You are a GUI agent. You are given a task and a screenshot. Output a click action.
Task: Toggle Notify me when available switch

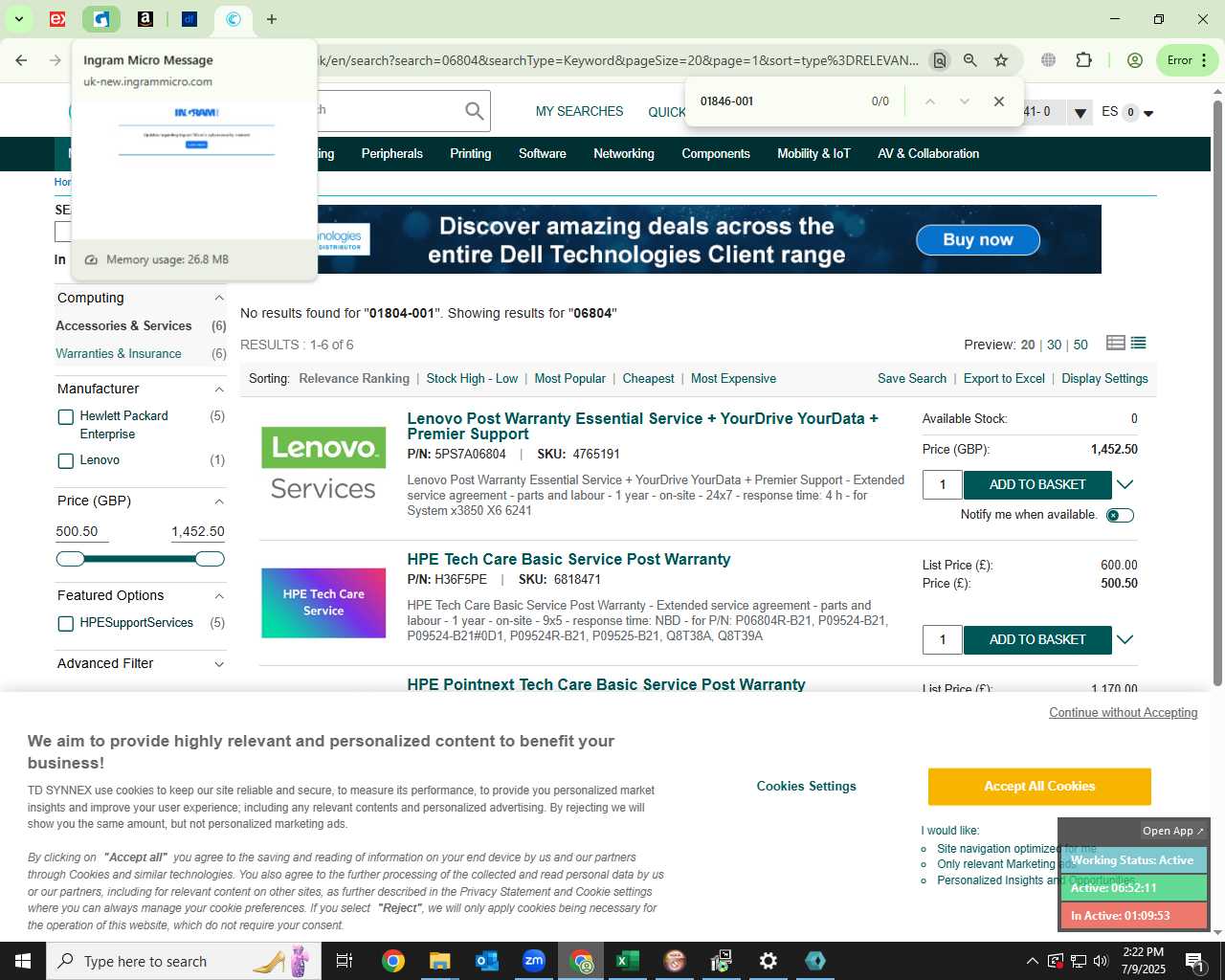pyautogui.click(x=1120, y=516)
